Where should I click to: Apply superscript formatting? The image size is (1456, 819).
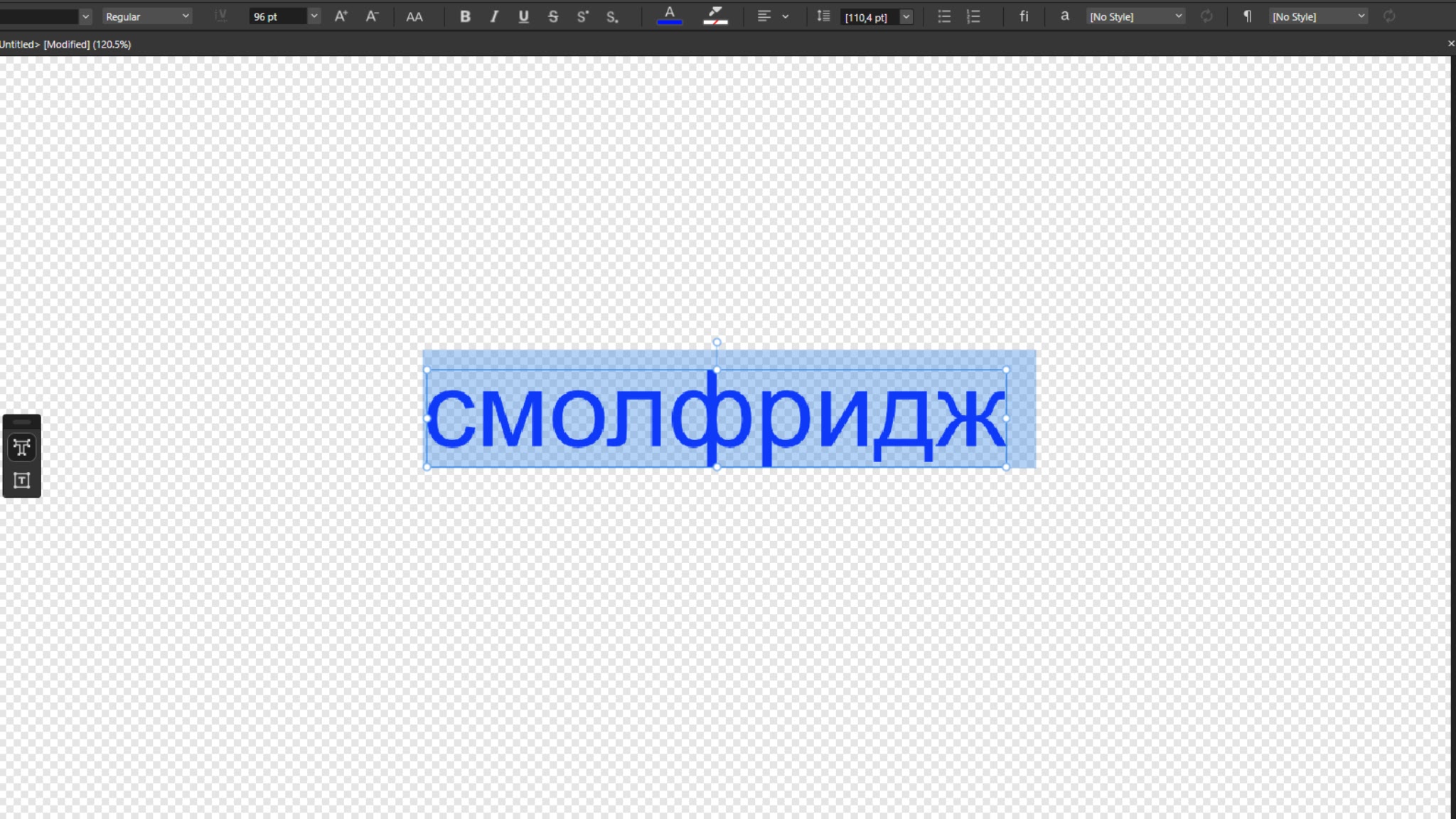[583, 16]
